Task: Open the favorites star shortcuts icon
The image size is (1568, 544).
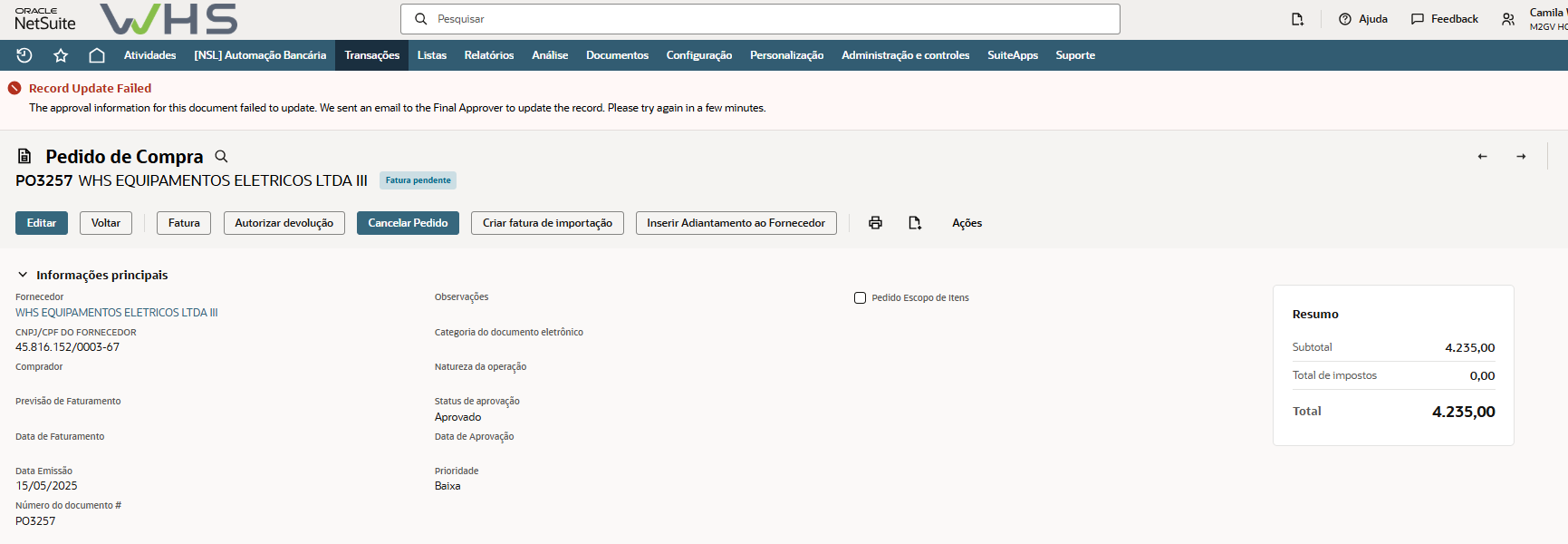Action: point(61,55)
